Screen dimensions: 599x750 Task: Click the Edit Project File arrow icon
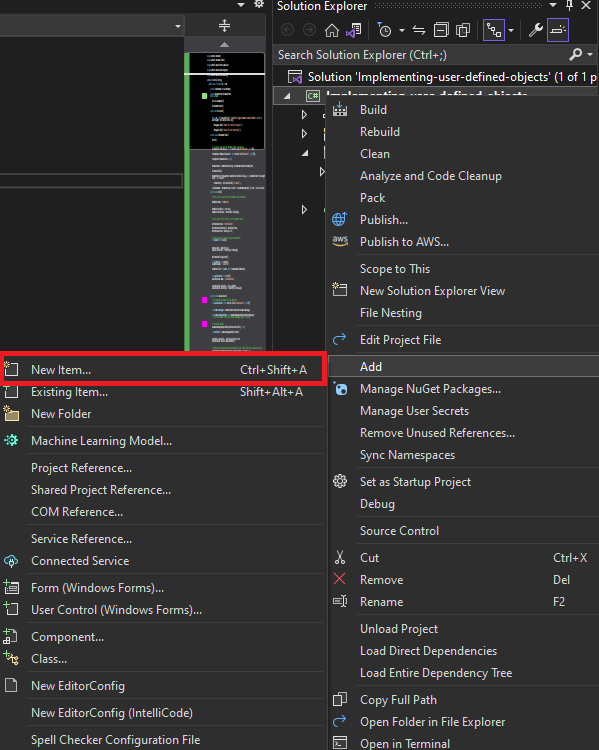pos(340,340)
